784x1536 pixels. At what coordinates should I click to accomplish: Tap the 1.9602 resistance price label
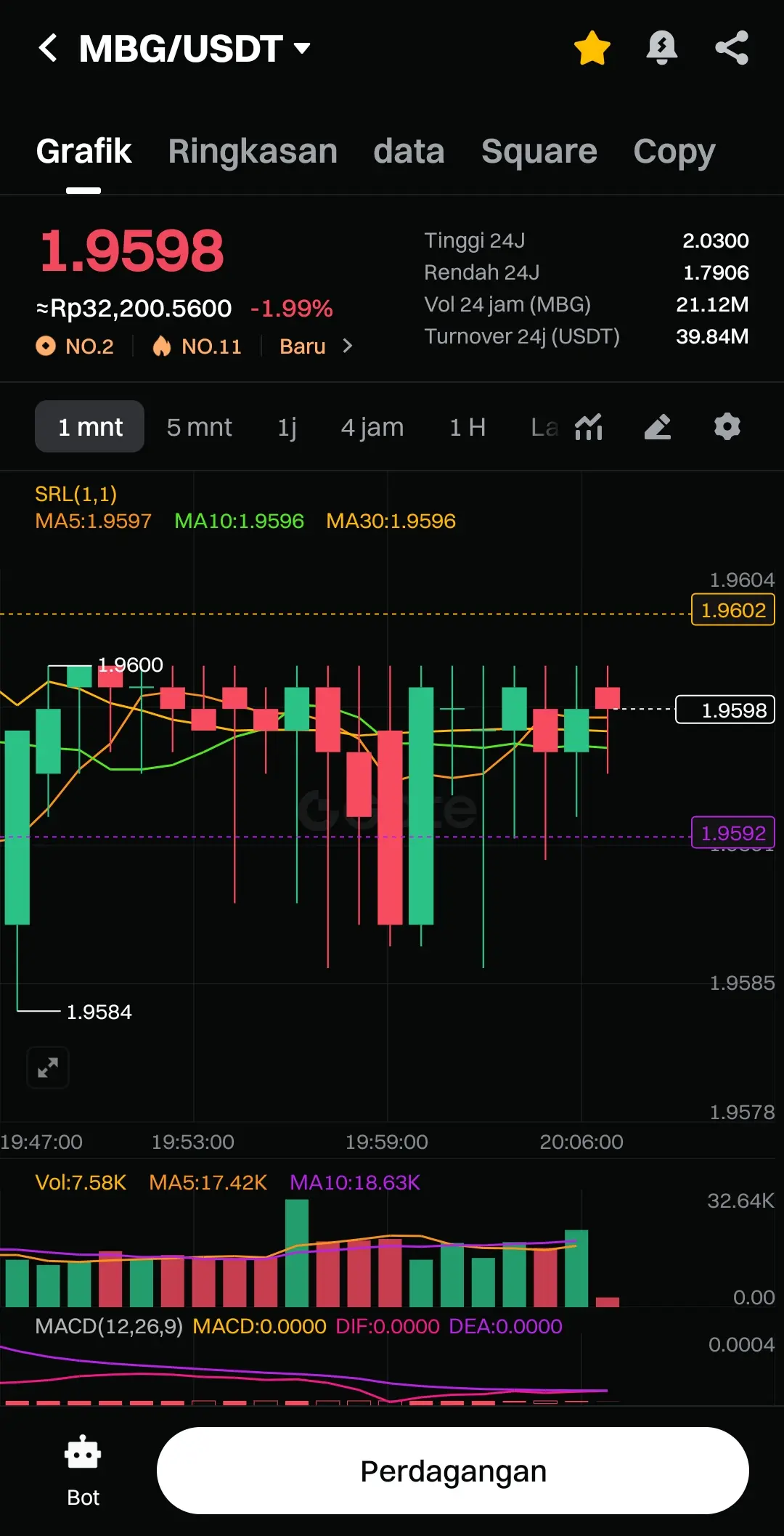coord(733,610)
